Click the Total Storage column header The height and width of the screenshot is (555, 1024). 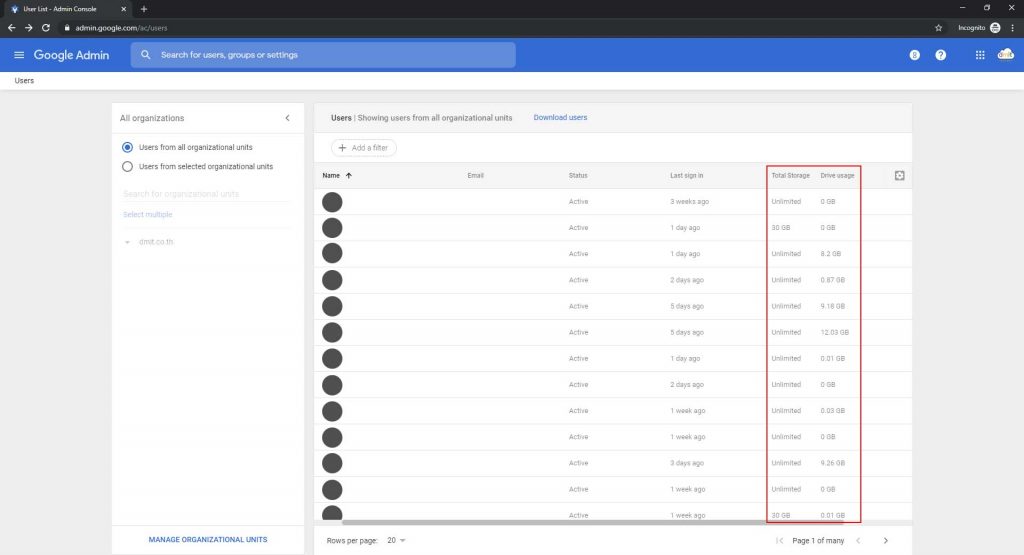[790, 176]
